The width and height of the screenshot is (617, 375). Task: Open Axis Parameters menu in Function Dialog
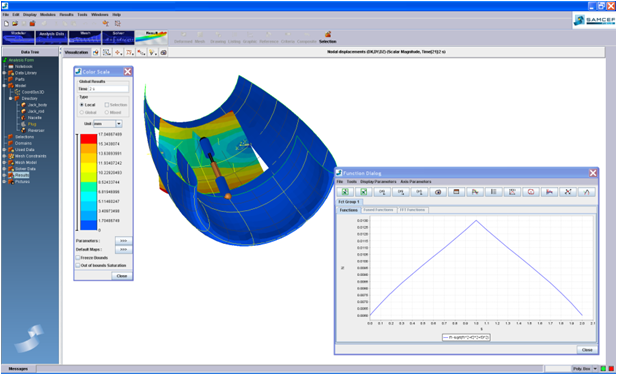coord(416,182)
